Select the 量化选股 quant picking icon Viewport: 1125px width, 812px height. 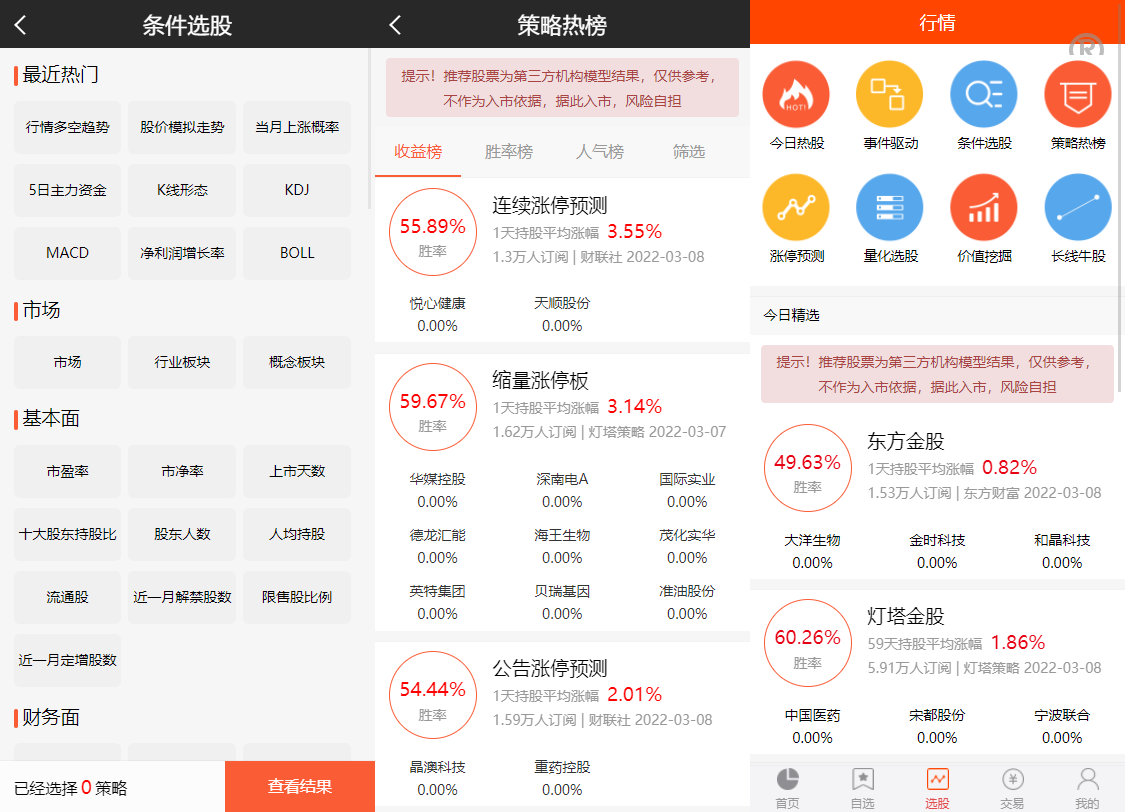pos(889,206)
